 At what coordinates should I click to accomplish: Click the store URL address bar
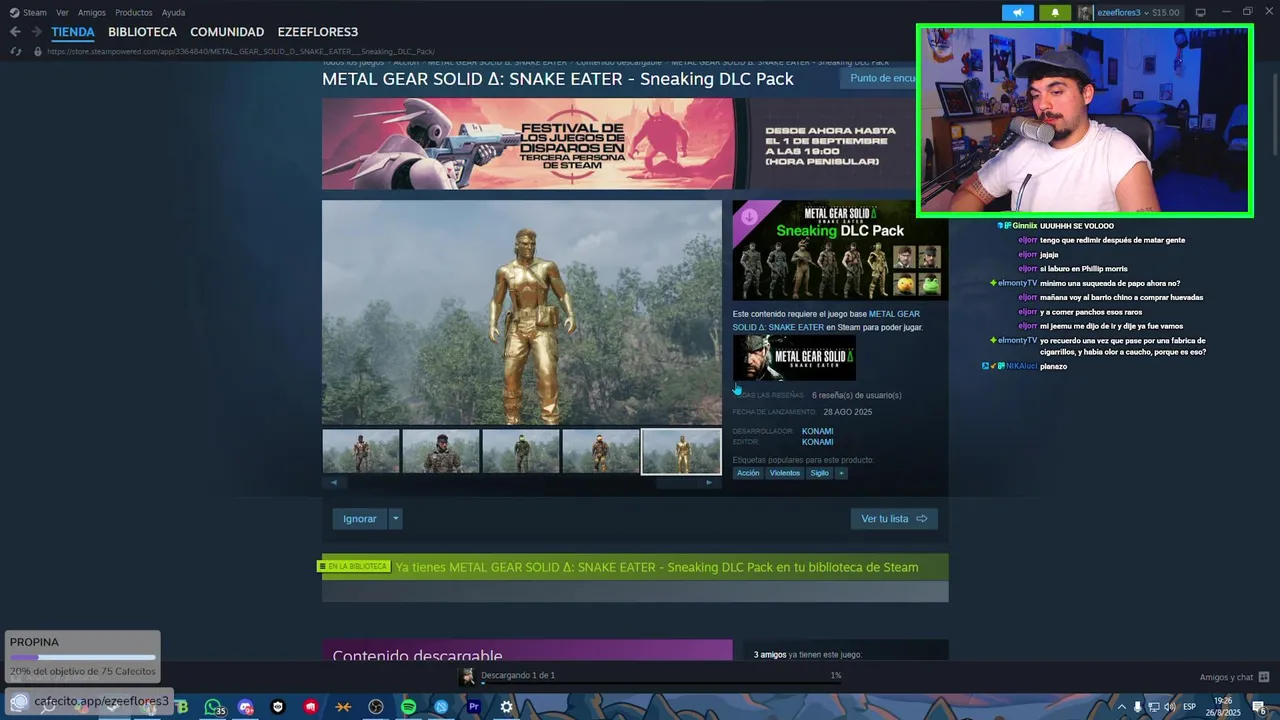click(x=240, y=51)
